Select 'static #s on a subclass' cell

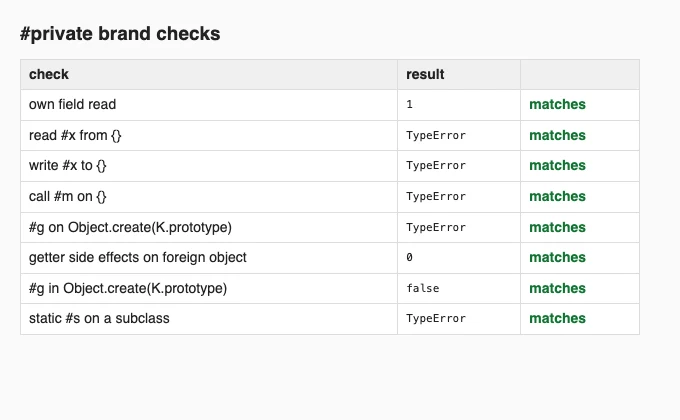pyautogui.click(x=209, y=318)
